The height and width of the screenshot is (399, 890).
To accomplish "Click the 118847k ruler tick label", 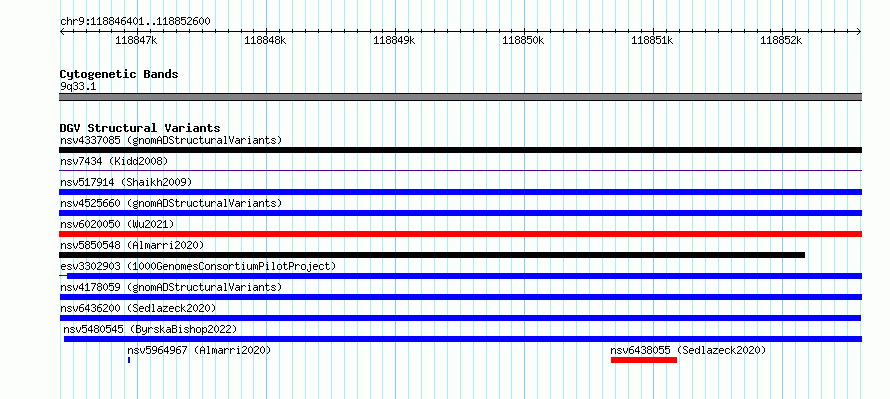I will tap(136, 40).
